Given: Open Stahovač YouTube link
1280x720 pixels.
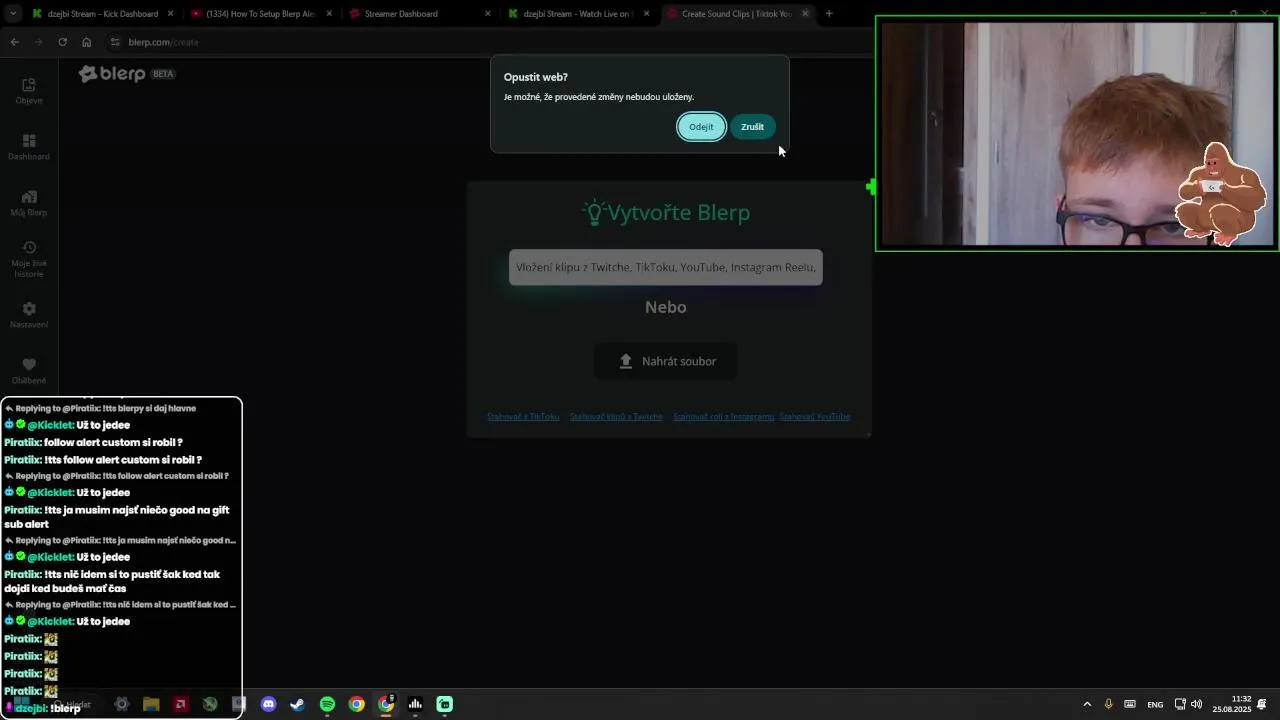Looking at the screenshot, I should tap(815, 416).
